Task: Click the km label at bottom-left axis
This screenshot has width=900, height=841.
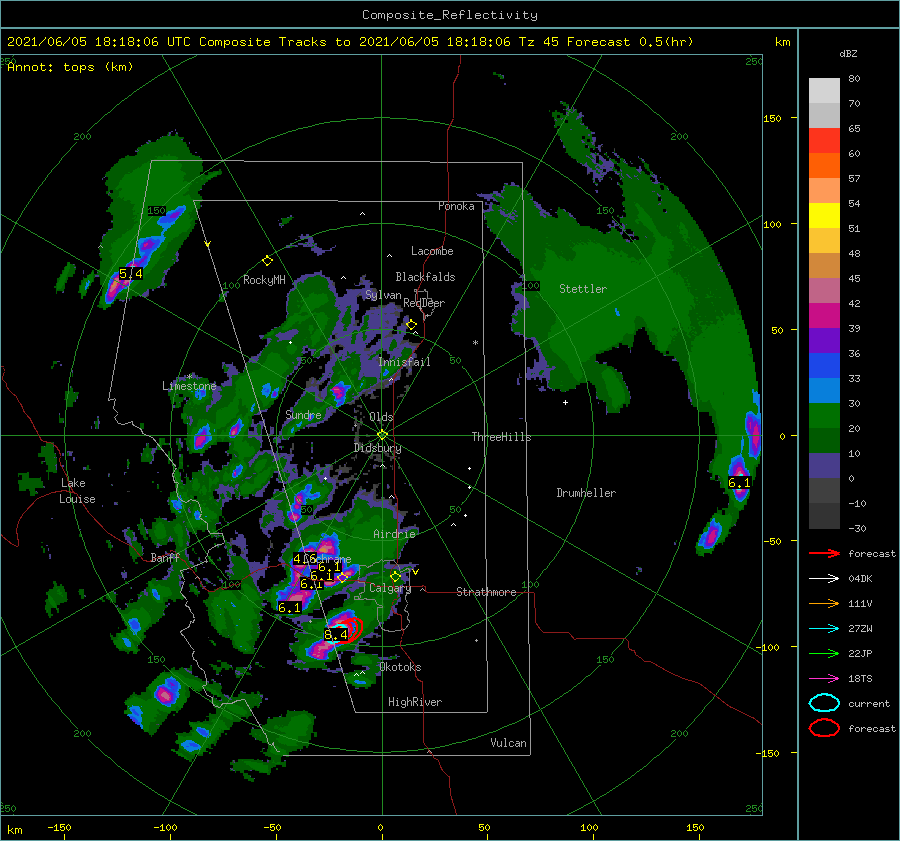Action: (15, 830)
